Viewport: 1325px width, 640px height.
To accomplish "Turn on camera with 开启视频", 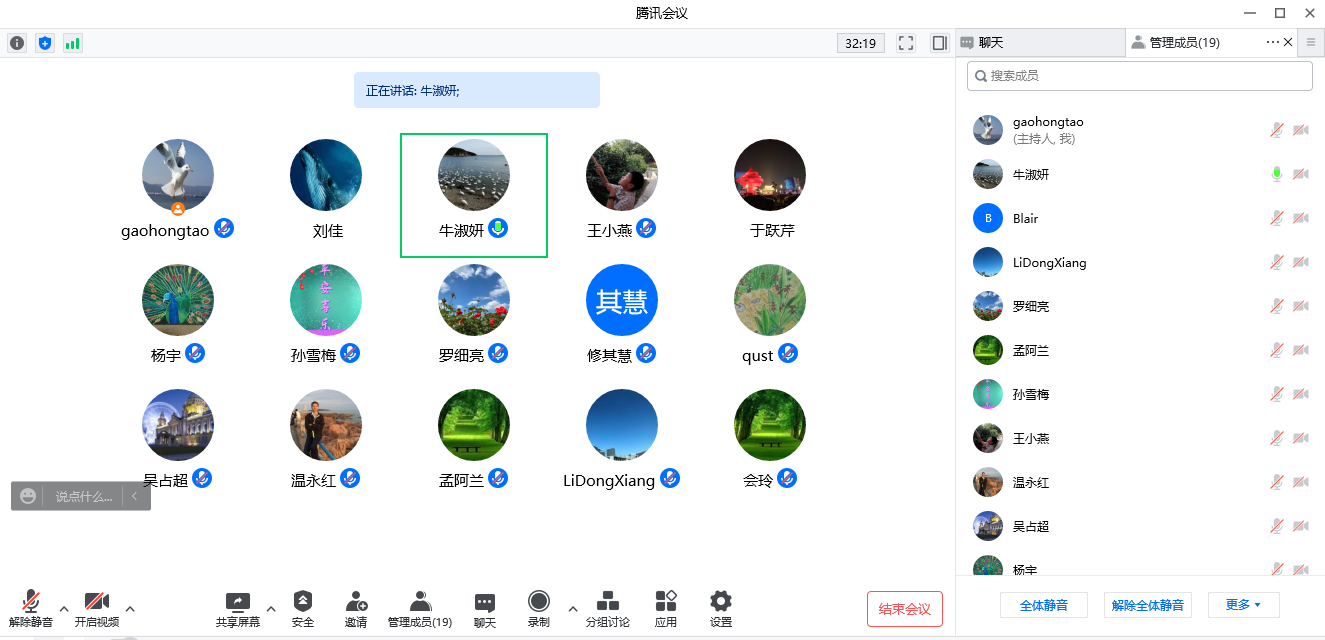I will (96, 608).
